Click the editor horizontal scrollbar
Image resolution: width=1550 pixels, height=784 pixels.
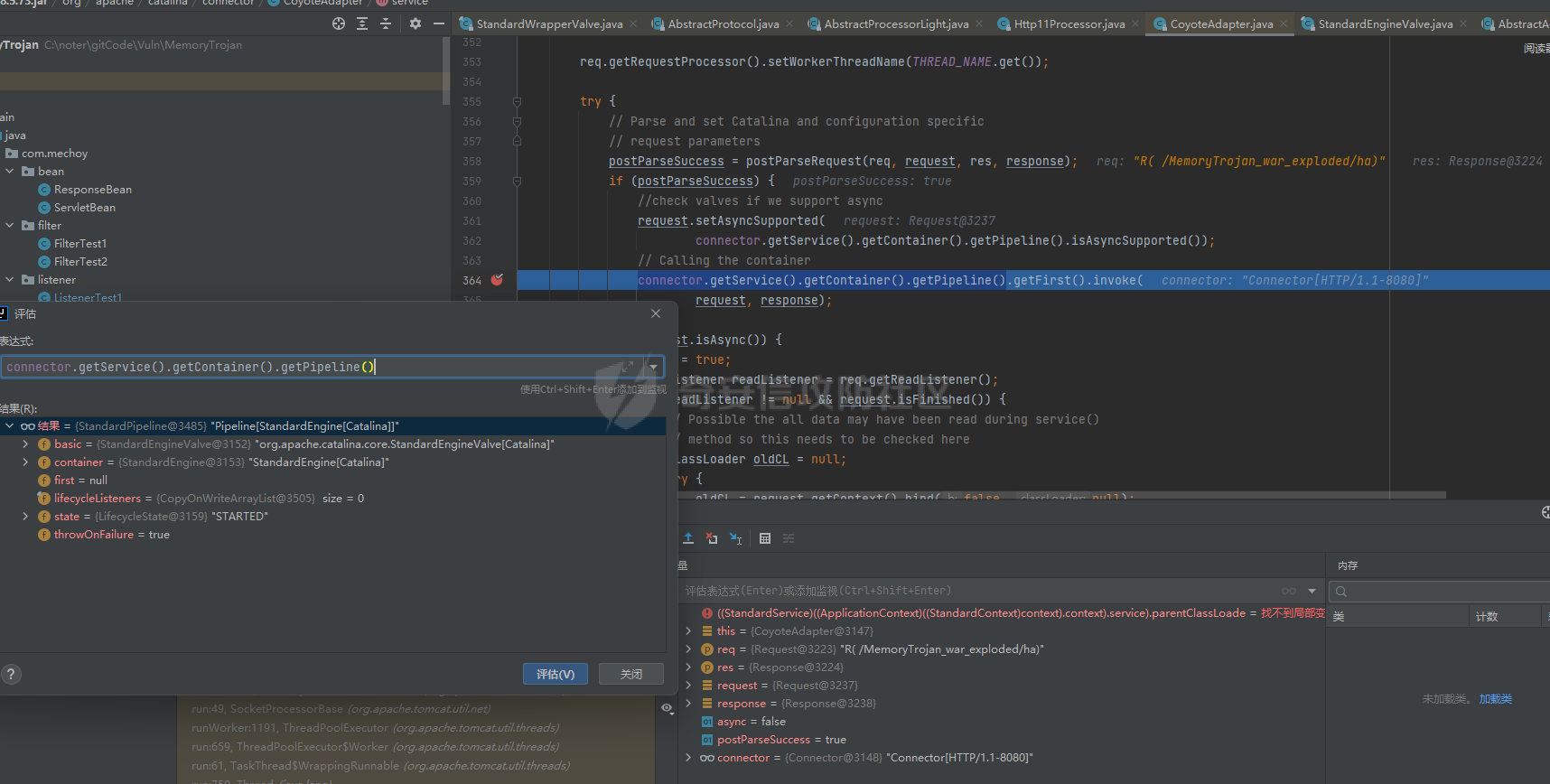coord(1061,495)
